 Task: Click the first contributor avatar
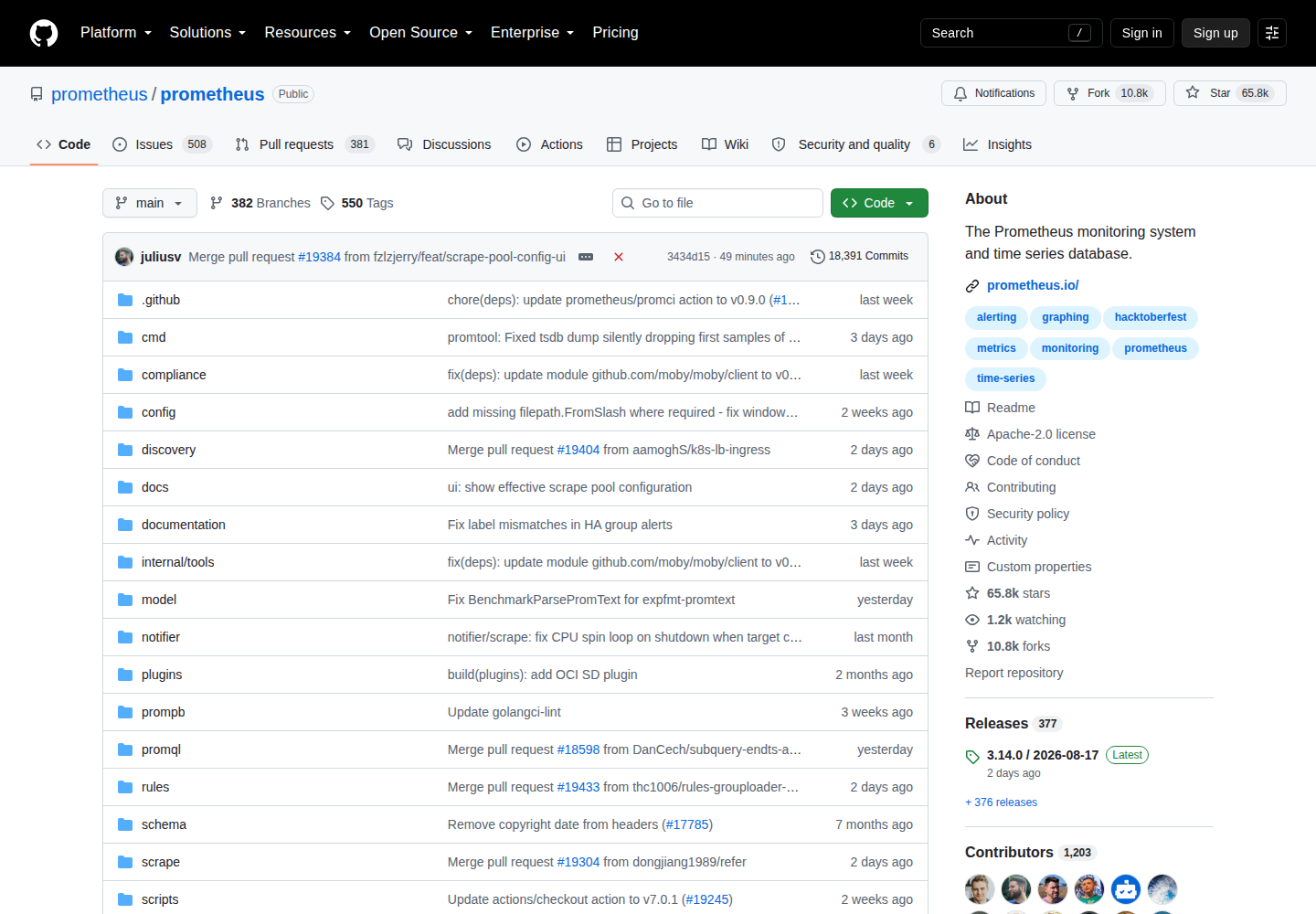coord(980,889)
